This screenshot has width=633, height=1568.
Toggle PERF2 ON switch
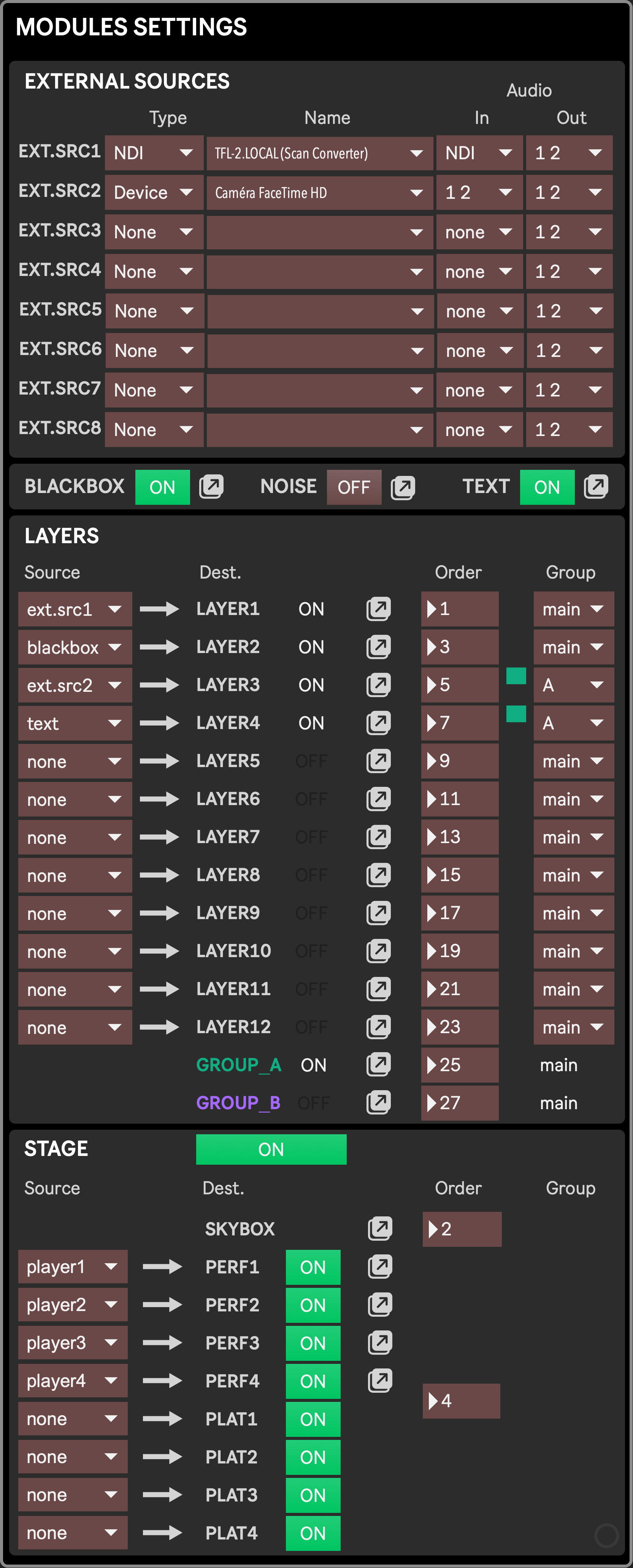click(x=313, y=1305)
